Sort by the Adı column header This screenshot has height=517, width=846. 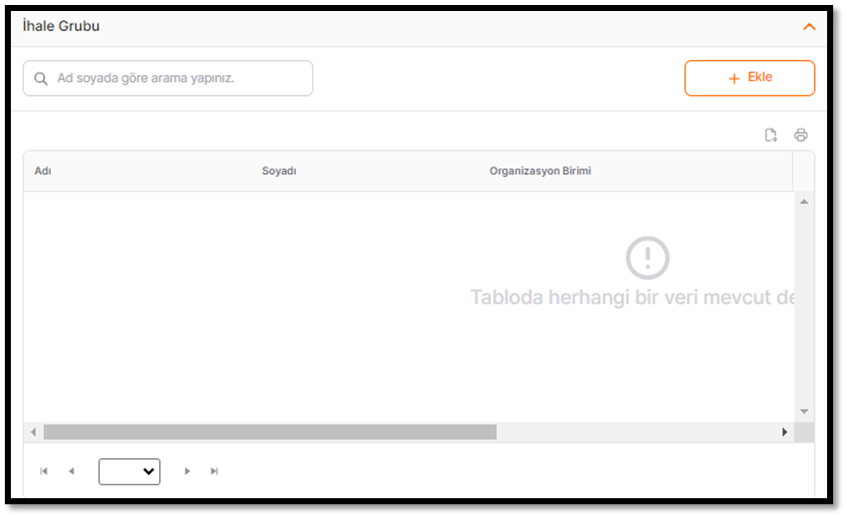point(43,171)
